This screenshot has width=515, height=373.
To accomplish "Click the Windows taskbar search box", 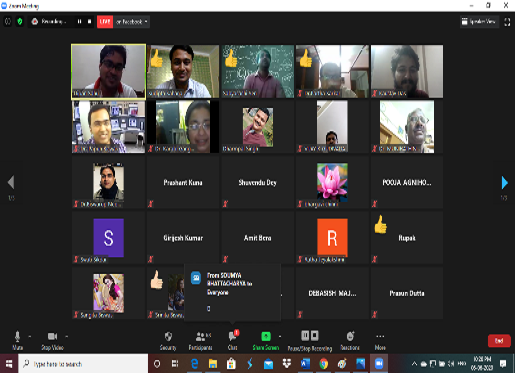I will pyautogui.click(x=83, y=364).
